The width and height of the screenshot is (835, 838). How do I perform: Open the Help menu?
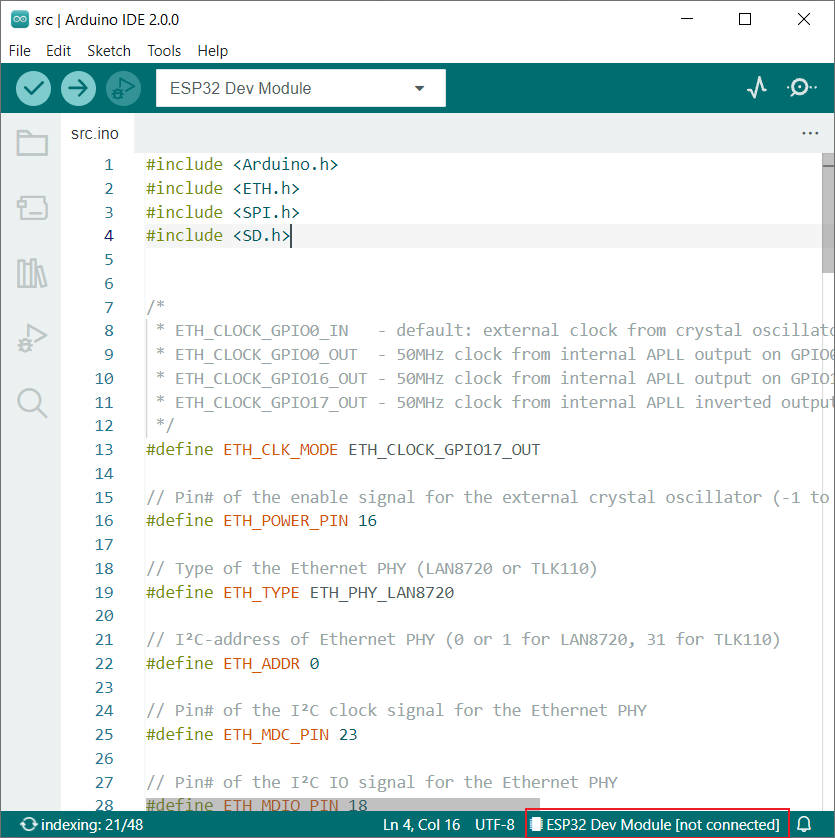click(x=212, y=51)
